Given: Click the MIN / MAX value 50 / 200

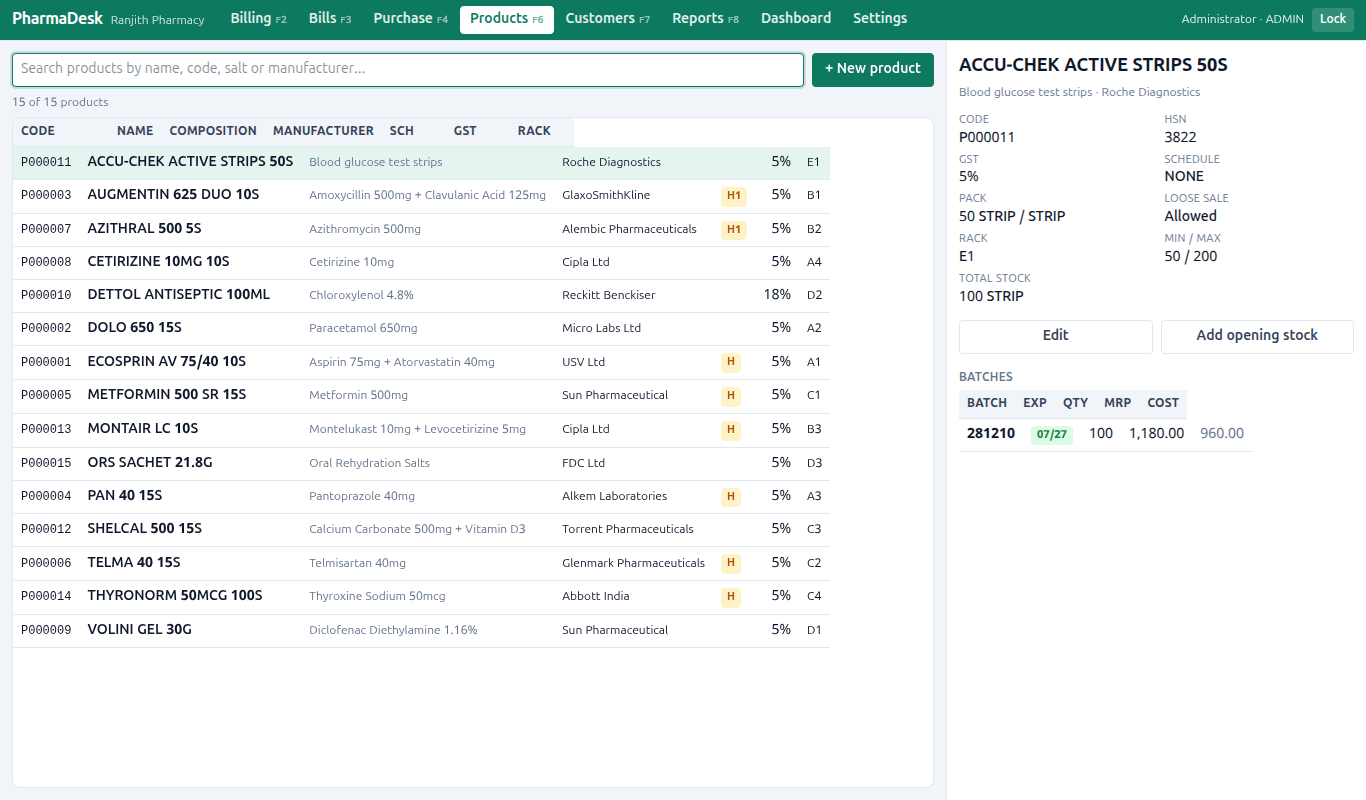Looking at the screenshot, I should click(1191, 256).
